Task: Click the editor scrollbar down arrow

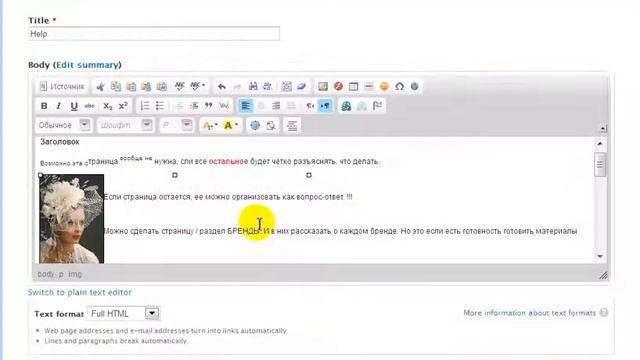Action: pyautogui.click(x=600, y=256)
